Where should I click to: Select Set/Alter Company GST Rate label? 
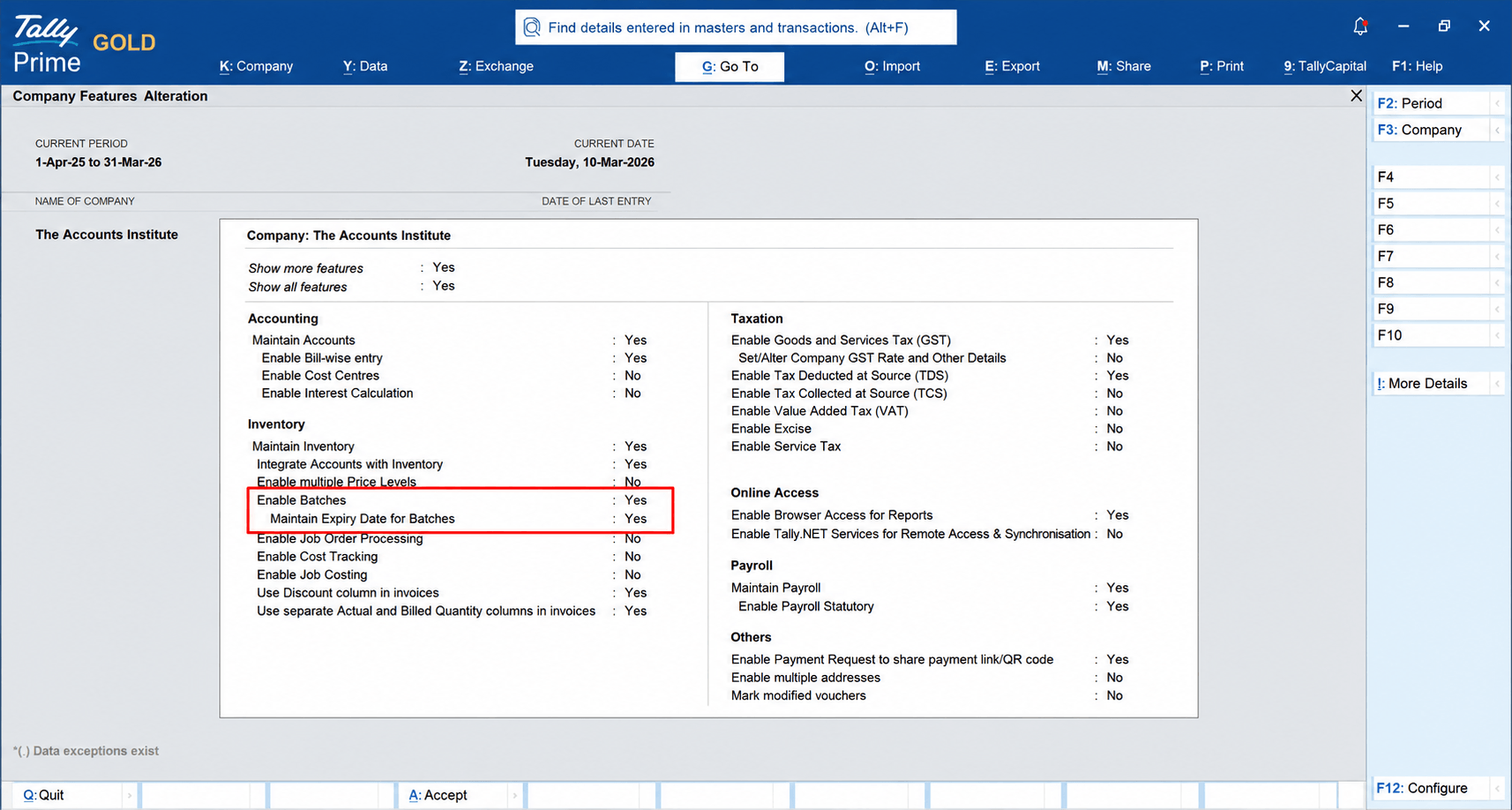pyautogui.click(x=872, y=357)
